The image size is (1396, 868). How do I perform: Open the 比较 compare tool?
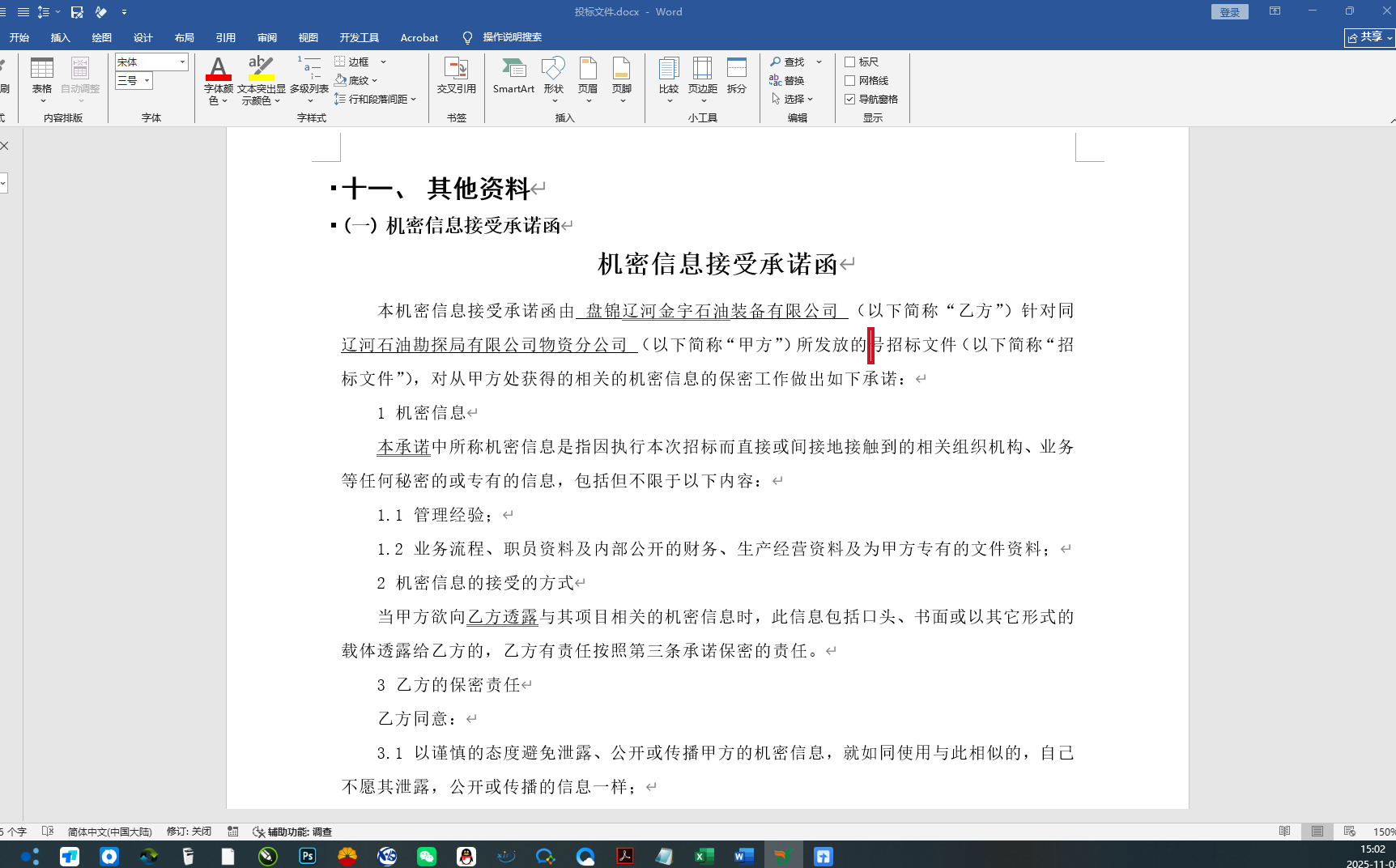[x=669, y=79]
